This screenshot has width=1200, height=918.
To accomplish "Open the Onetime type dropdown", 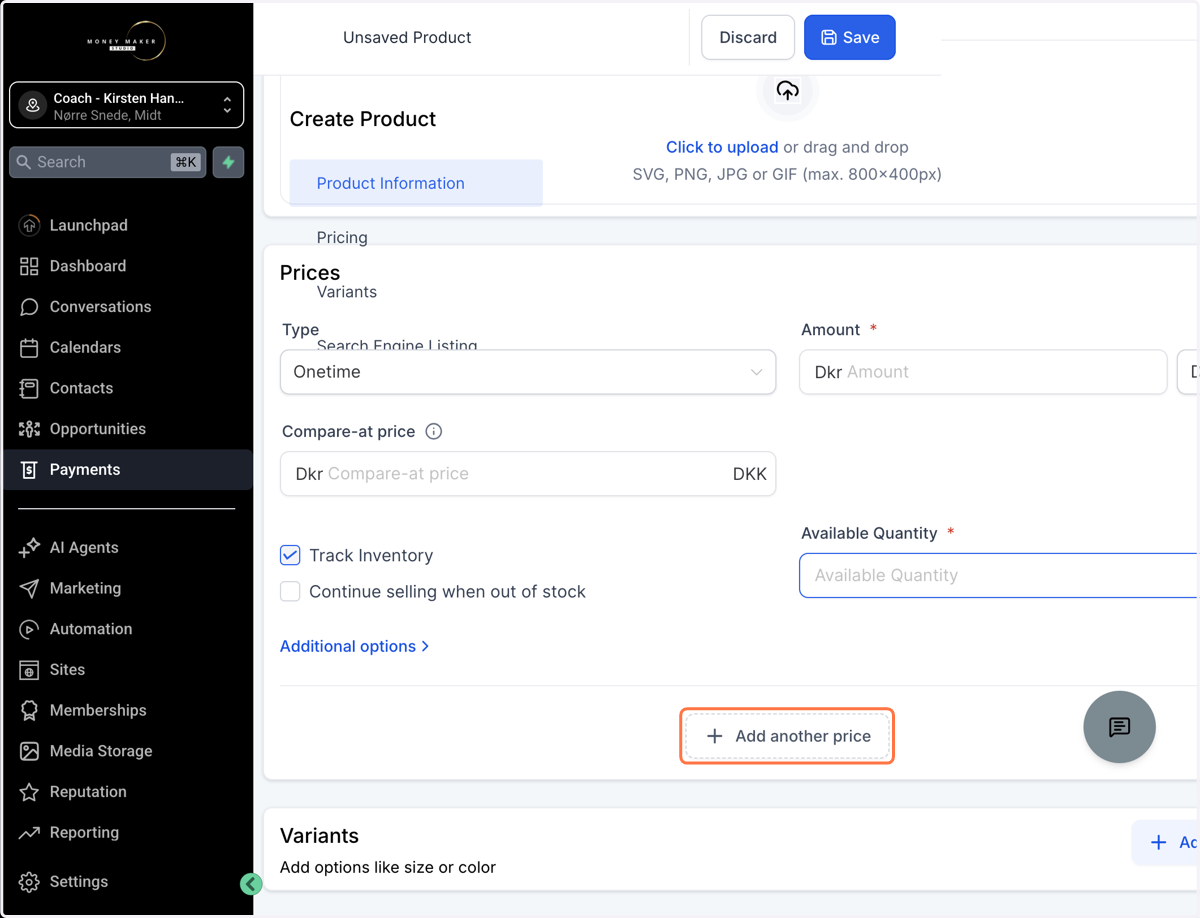I will [x=528, y=372].
